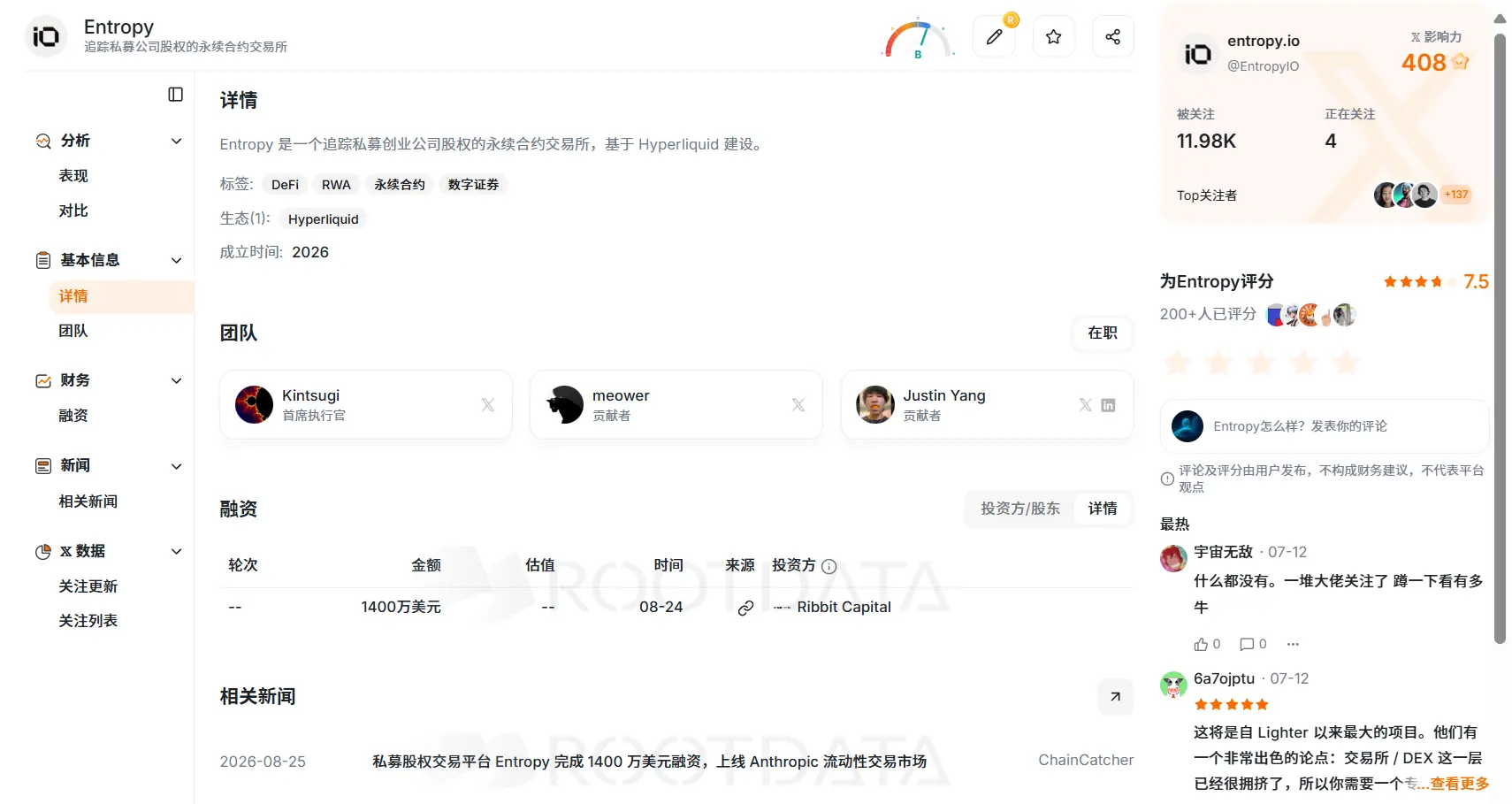
Task: Rate Entropy four stars
Action: [x=1303, y=362]
